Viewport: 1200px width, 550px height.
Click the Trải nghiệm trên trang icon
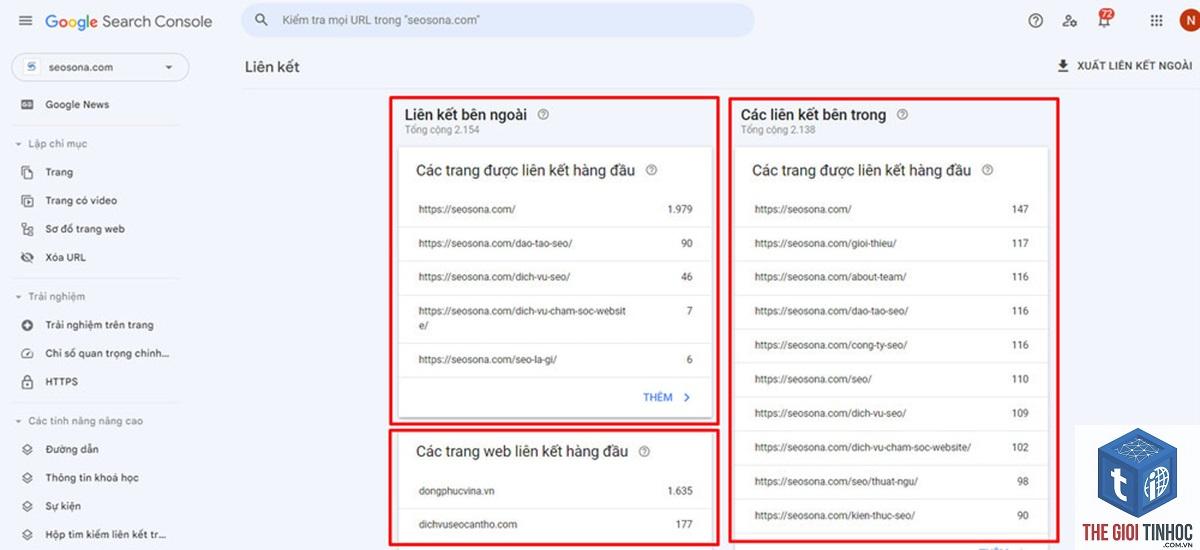[x=27, y=325]
